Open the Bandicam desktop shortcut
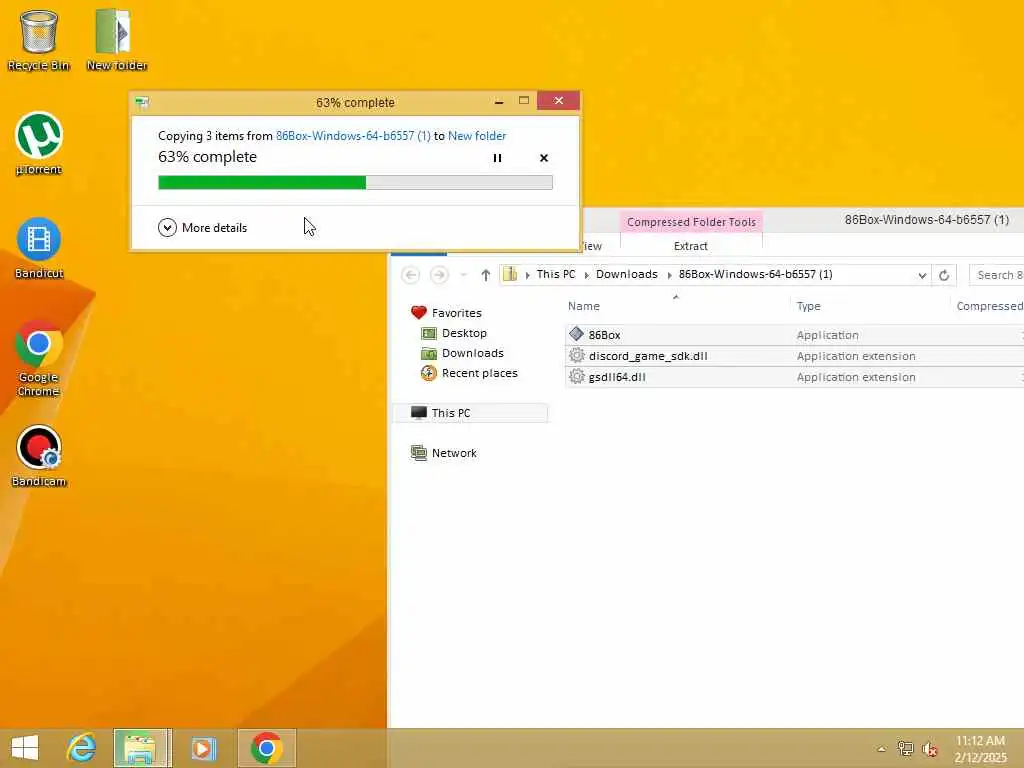 (x=39, y=456)
